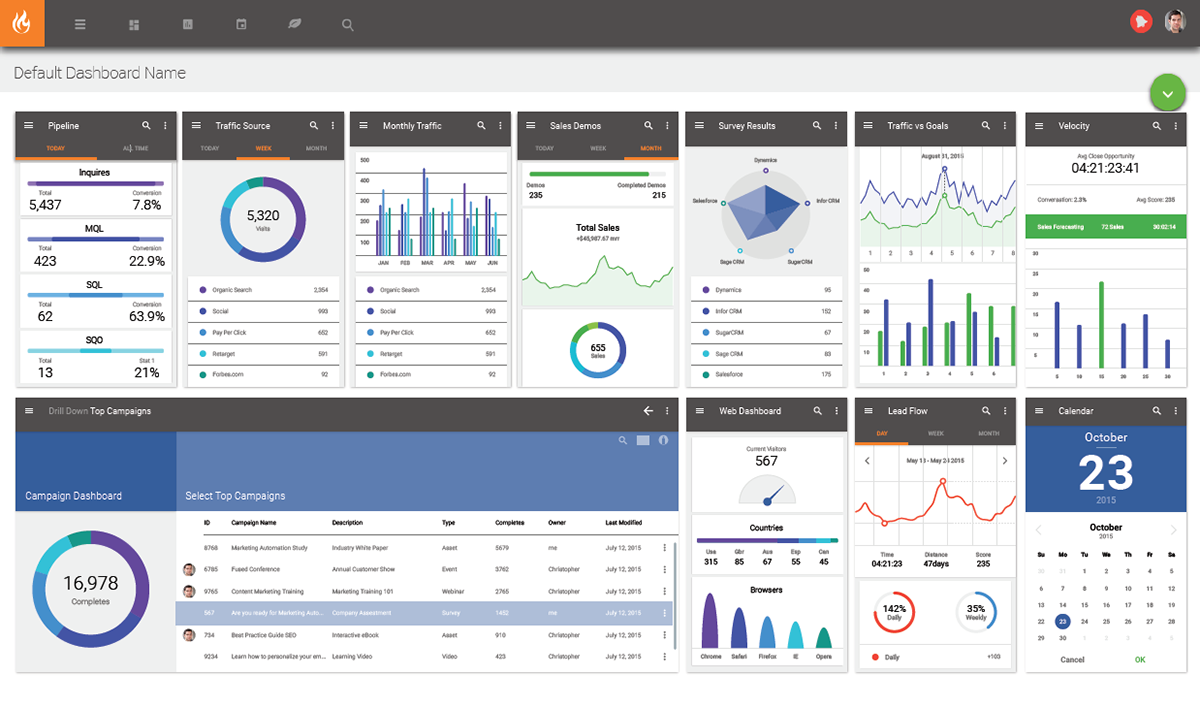Click the Sales Forecasting progress bar in Velocity
1200x707 pixels.
[x=1105, y=226]
